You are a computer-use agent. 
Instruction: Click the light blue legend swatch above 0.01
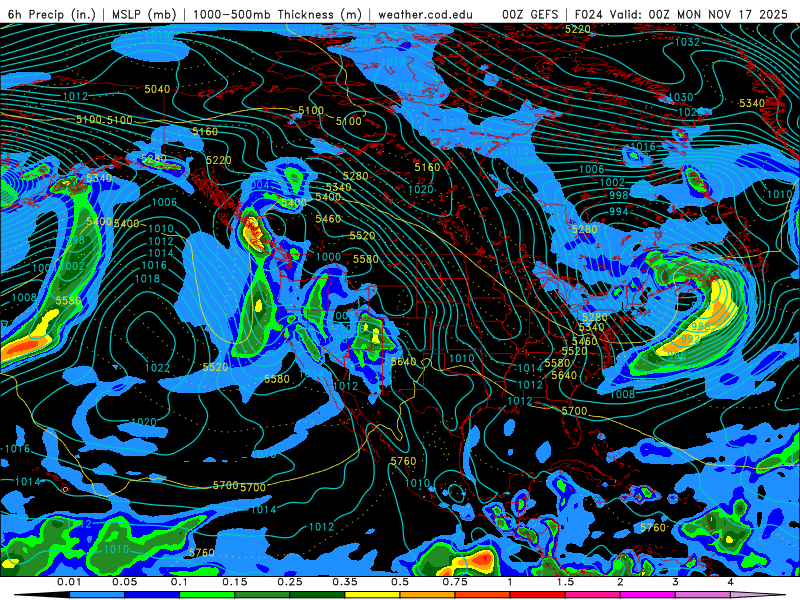pyautogui.click(x=96, y=595)
